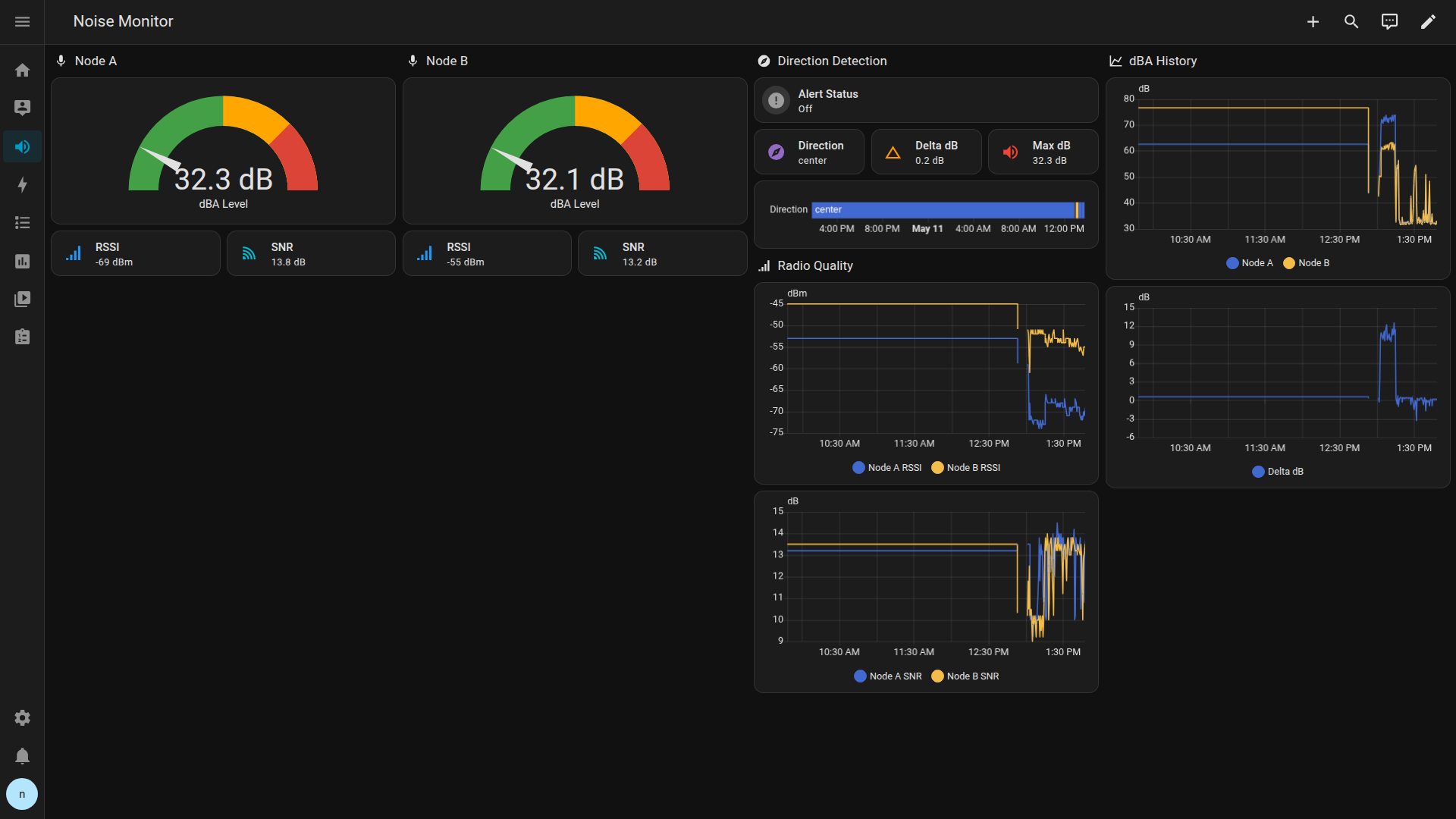Viewport: 1456px width, 819px height.
Task: Toggle Delta dB legend series
Action: tap(1278, 472)
